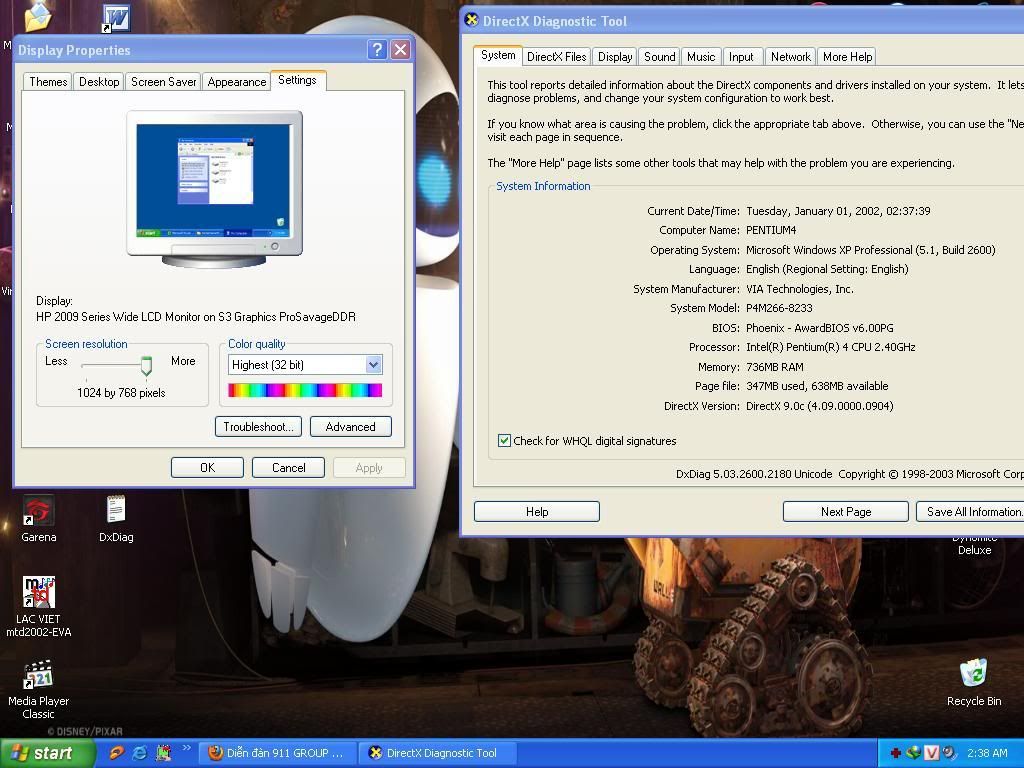Switch to the Screen Saver tab

click(163, 82)
